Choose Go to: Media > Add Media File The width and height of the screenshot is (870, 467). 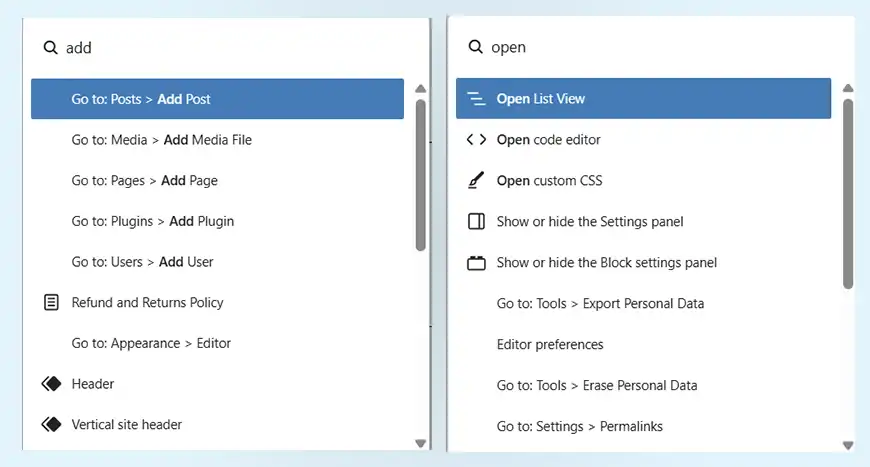tap(161, 140)
